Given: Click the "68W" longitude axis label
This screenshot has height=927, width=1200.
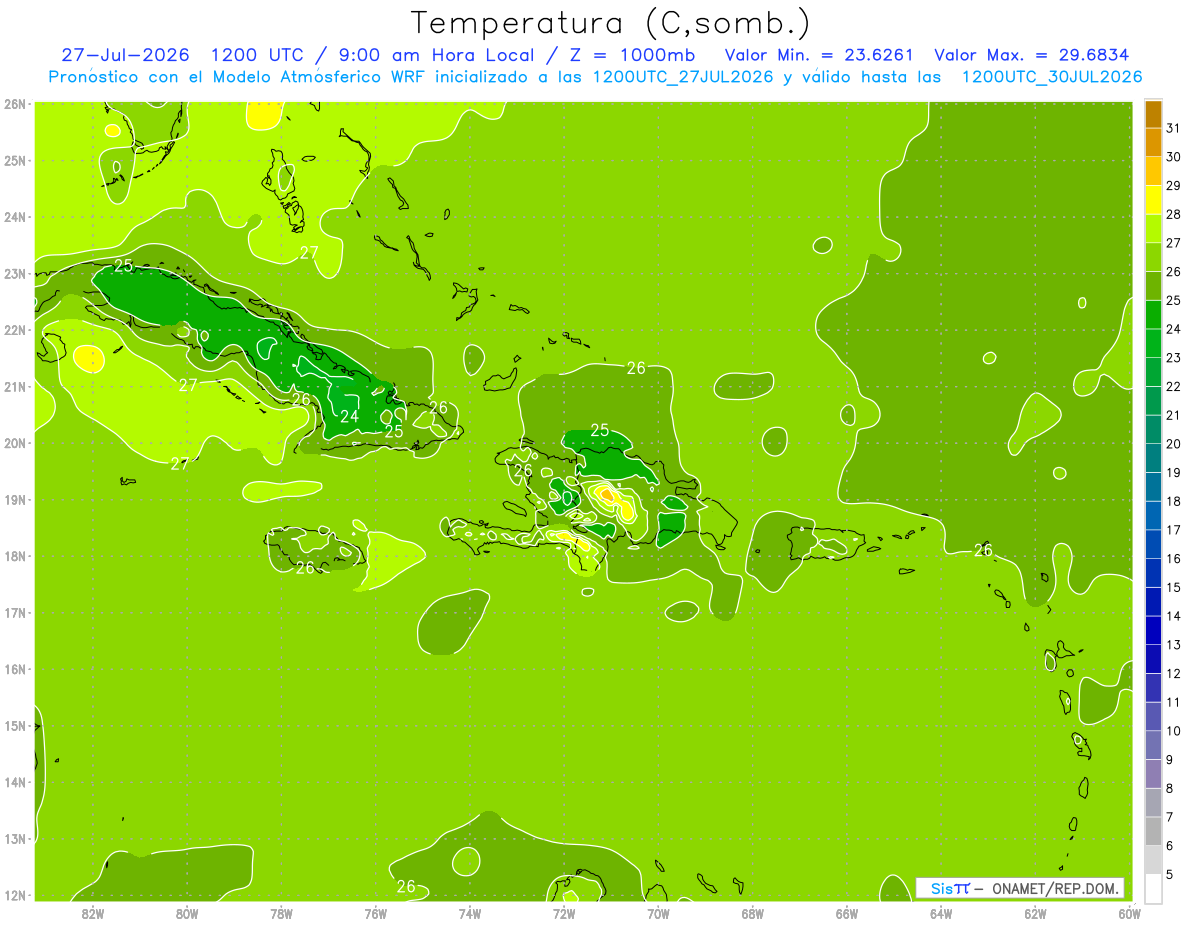Looking at the screenshot, I should tap(753, 912).
